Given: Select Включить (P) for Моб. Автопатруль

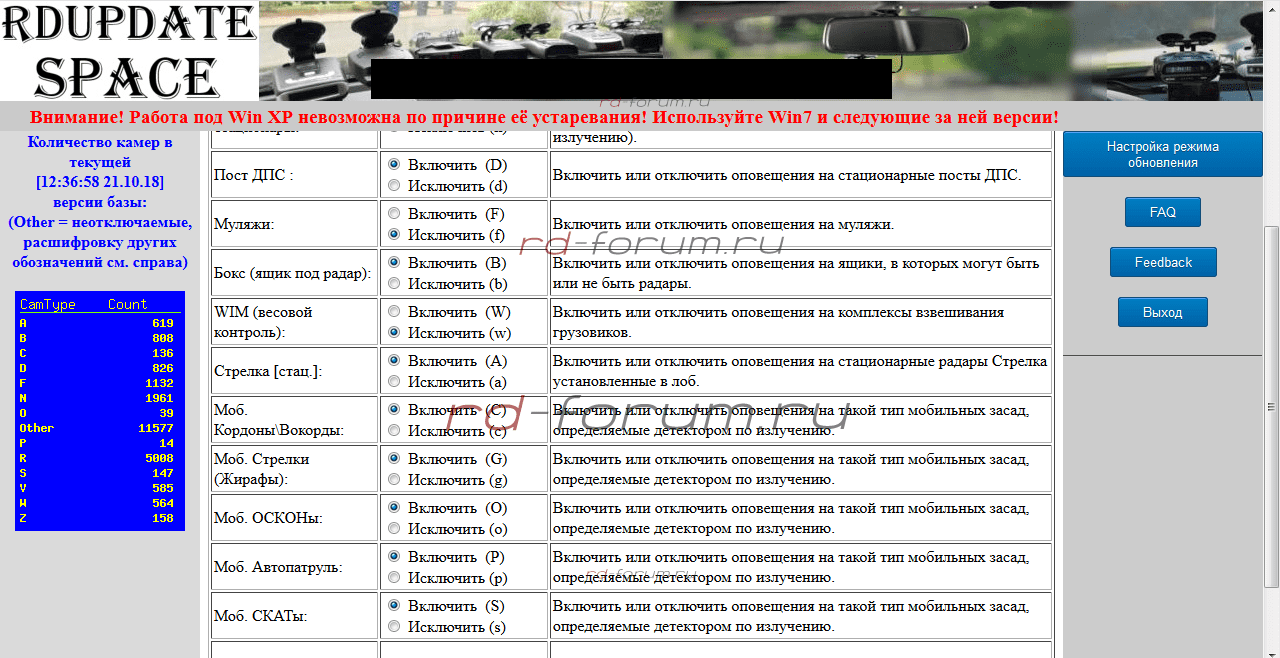Looking at the screenshot, I should point(394,556).
